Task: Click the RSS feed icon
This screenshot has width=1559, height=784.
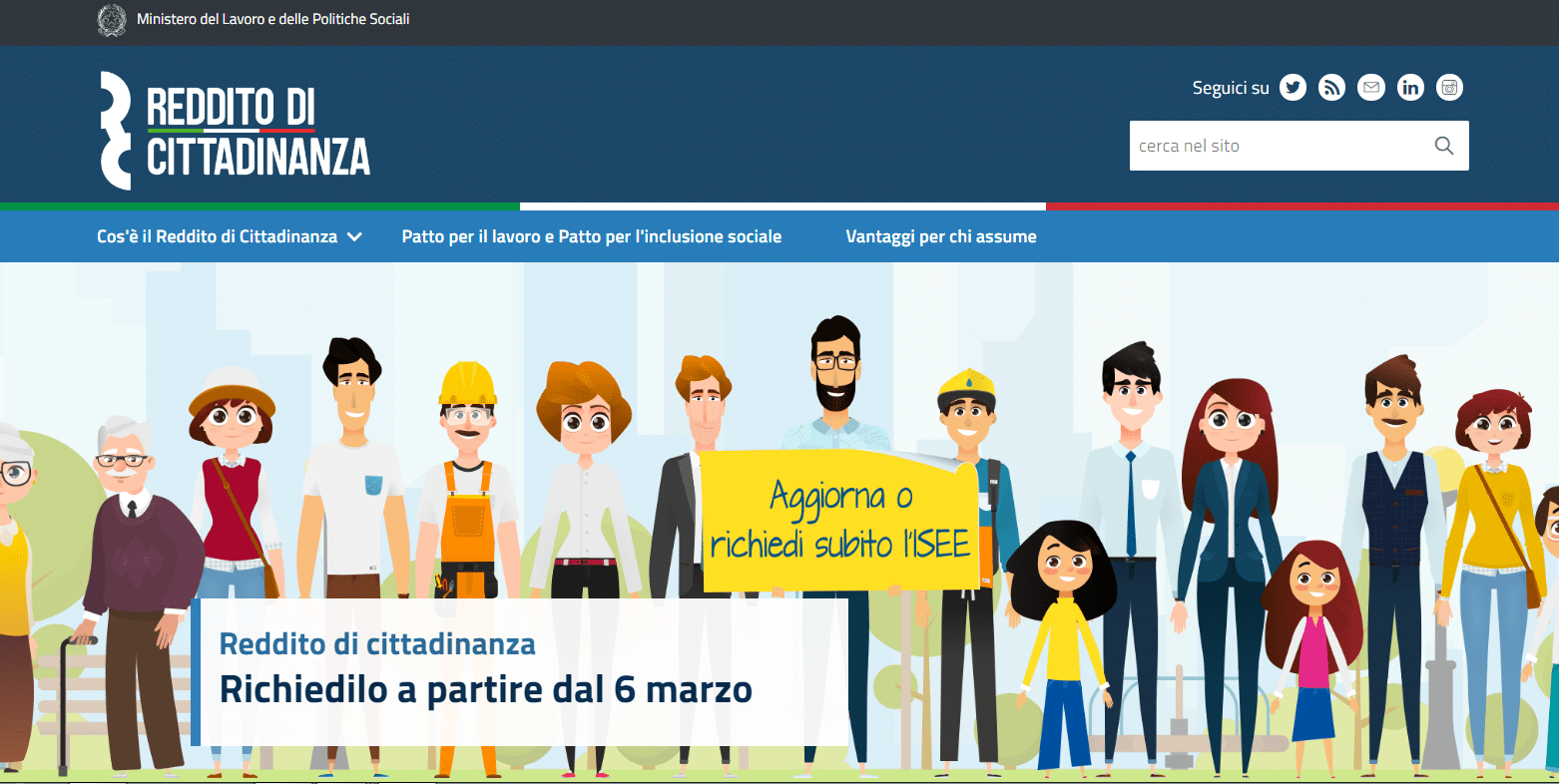Action: (x=1331, y=88)
